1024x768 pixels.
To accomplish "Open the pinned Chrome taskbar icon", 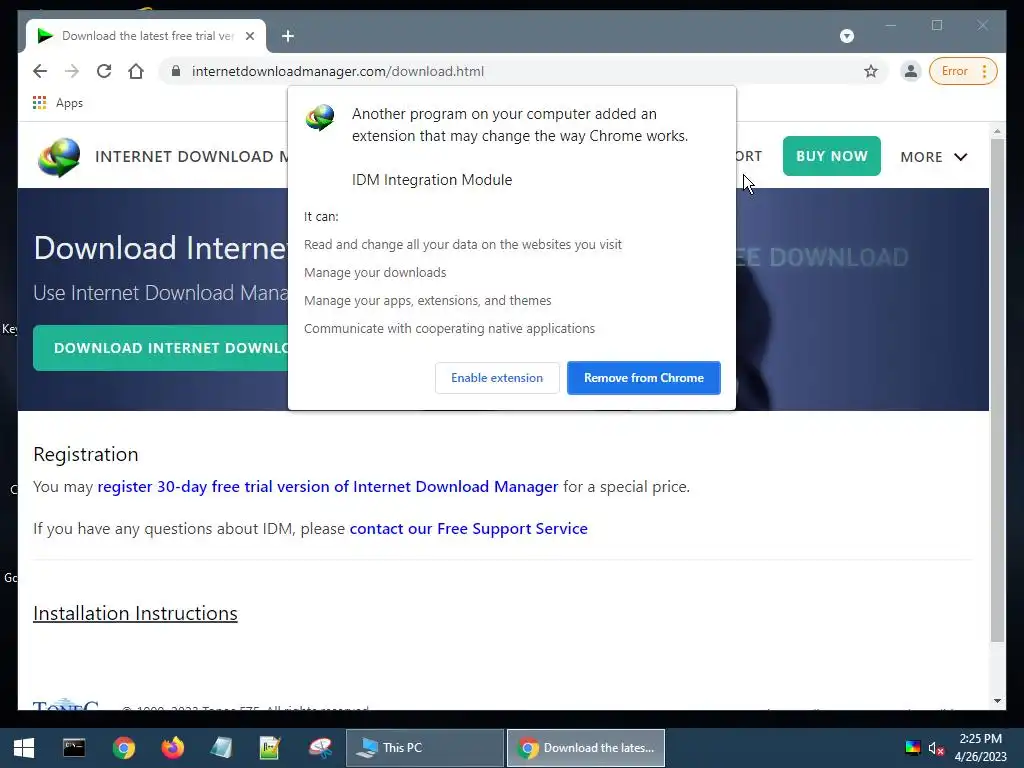I will point(123,748).
